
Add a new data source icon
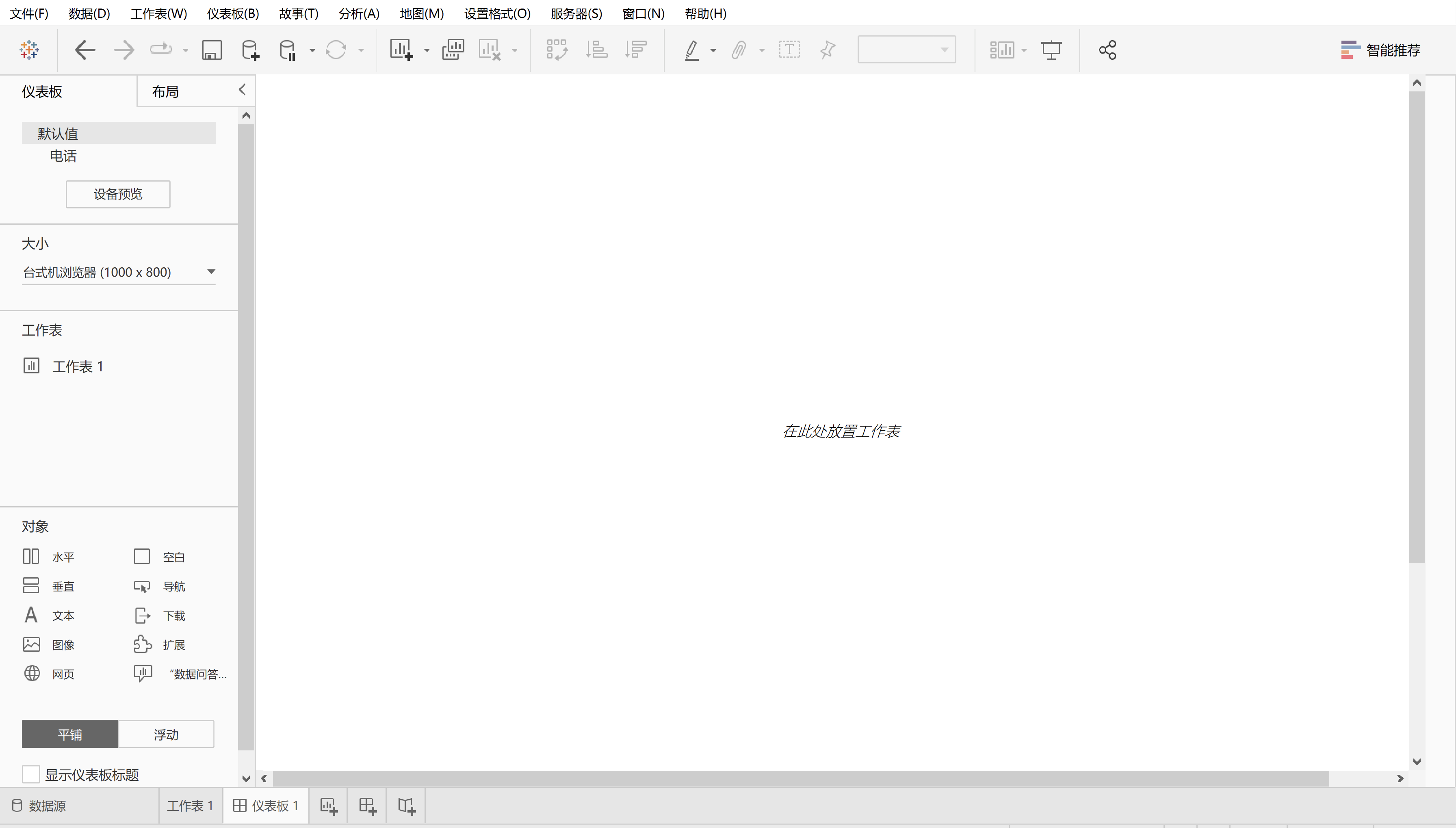[250, 50]
